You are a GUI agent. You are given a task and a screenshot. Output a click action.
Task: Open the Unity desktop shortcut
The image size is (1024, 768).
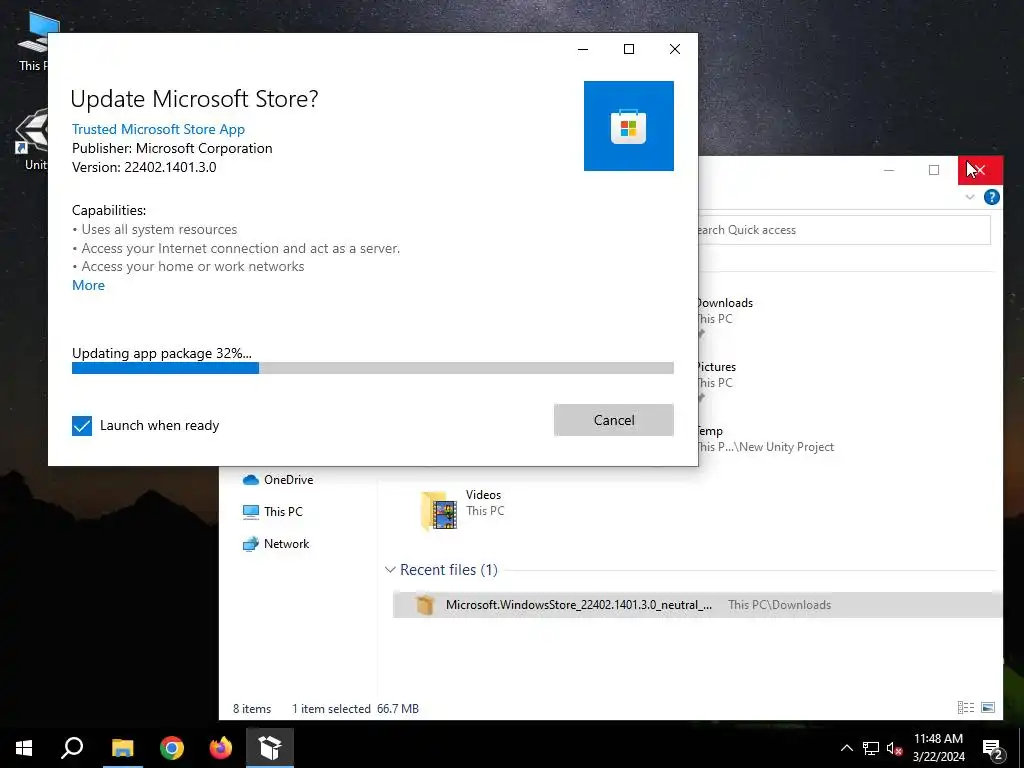[x=33, y=140]
